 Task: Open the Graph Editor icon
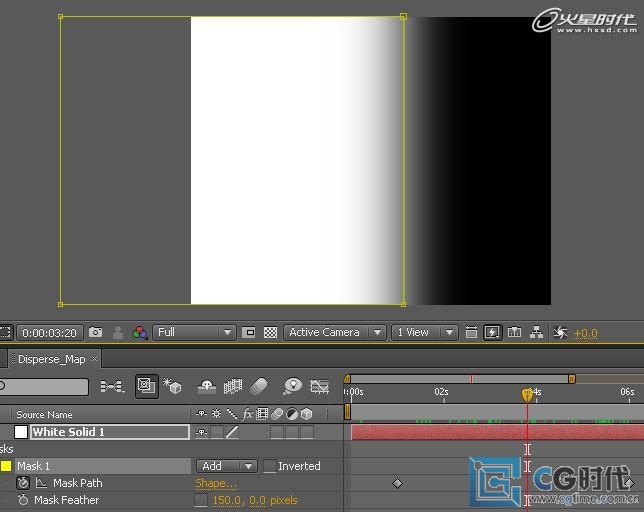pos(320,386)
